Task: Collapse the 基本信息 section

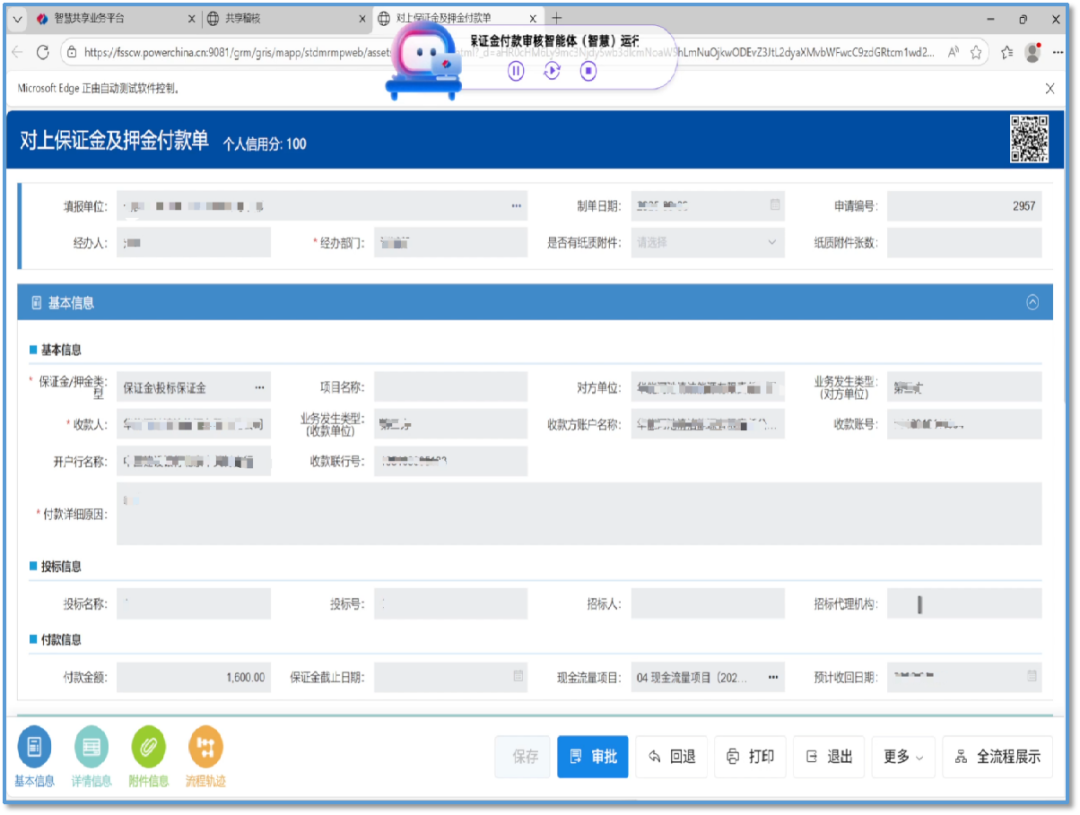Action: (x=1032, y=302)
